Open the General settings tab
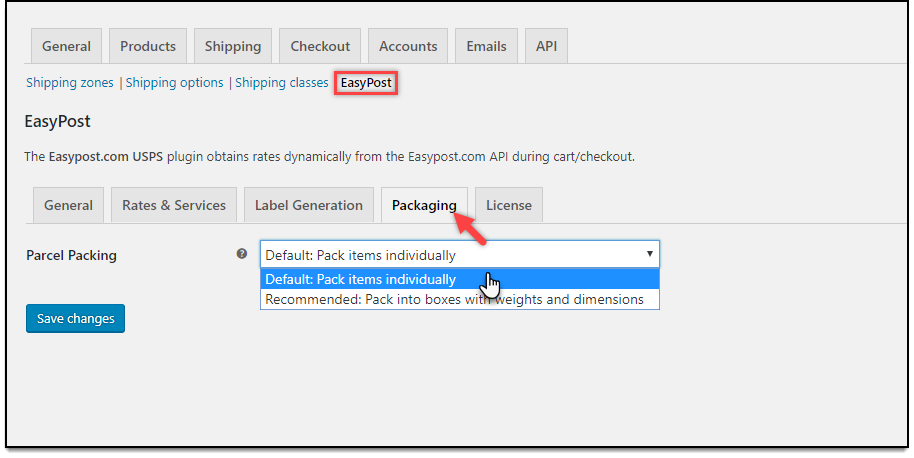This screenshot has height=458, width=914. (x=66, y=46)
